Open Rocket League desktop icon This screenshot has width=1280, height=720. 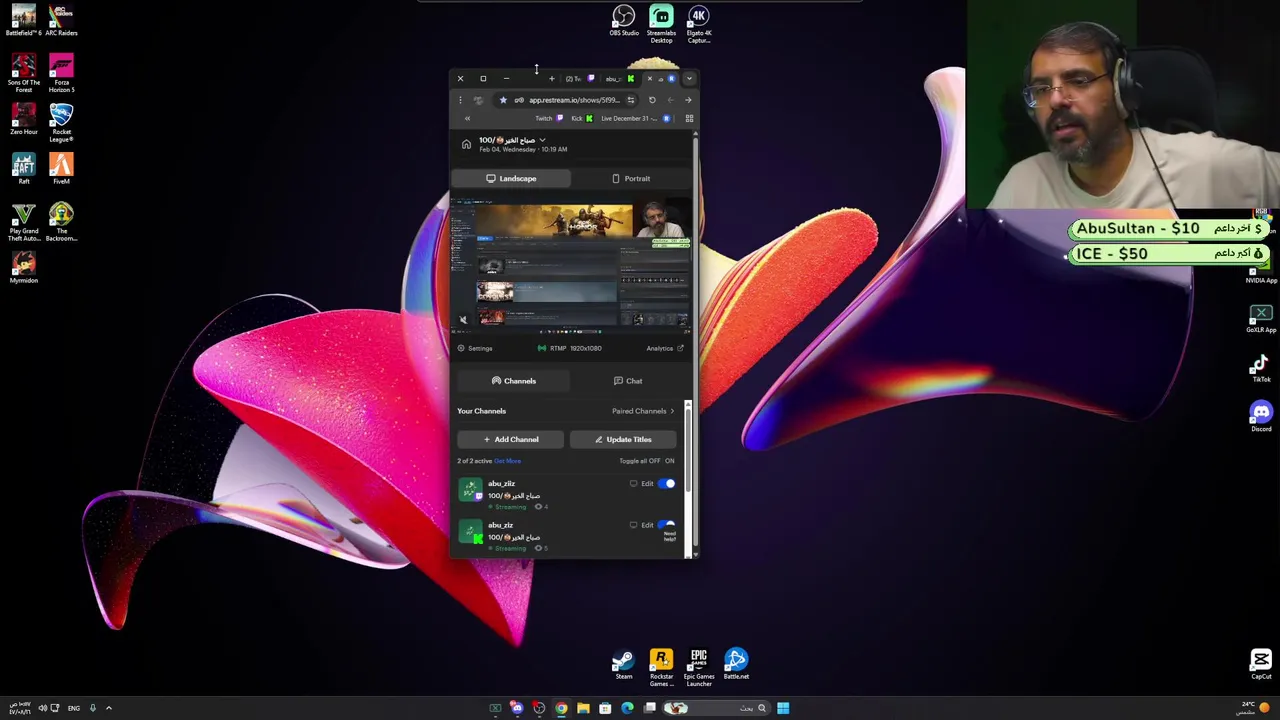click(x=61, y=123)
